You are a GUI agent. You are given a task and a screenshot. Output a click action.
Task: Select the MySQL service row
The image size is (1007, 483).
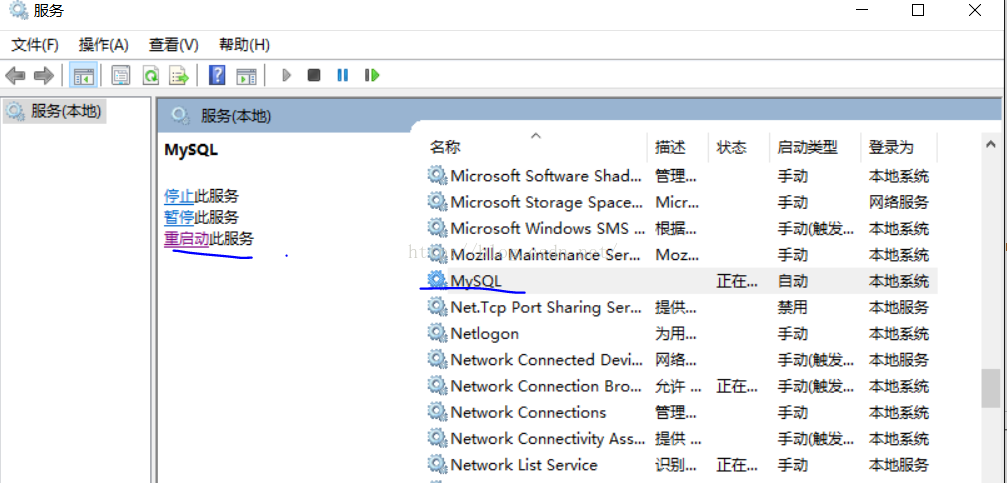tap(476, 281)
